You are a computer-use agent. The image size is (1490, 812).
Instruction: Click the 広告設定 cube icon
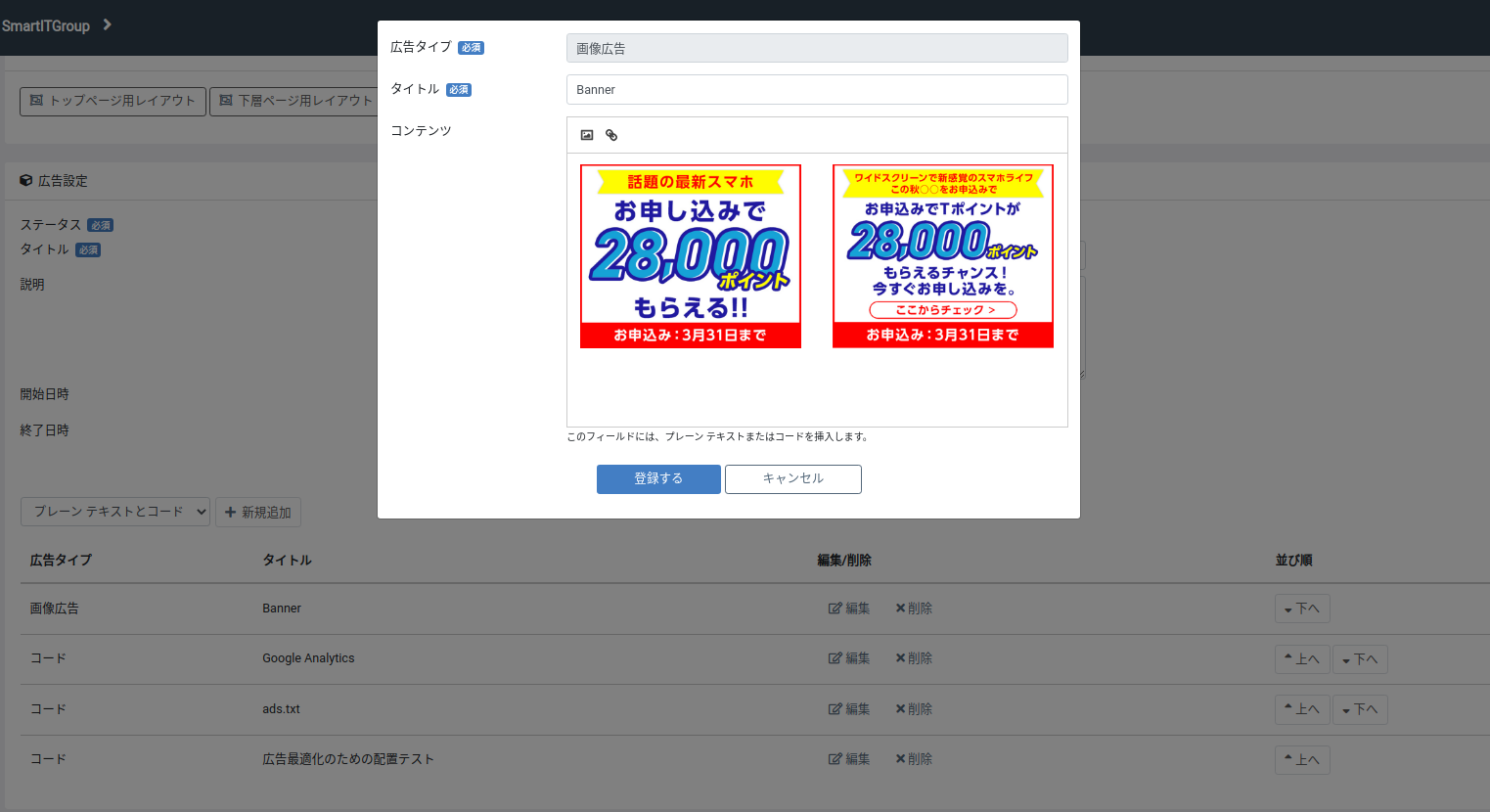click(x=26, y=181)
